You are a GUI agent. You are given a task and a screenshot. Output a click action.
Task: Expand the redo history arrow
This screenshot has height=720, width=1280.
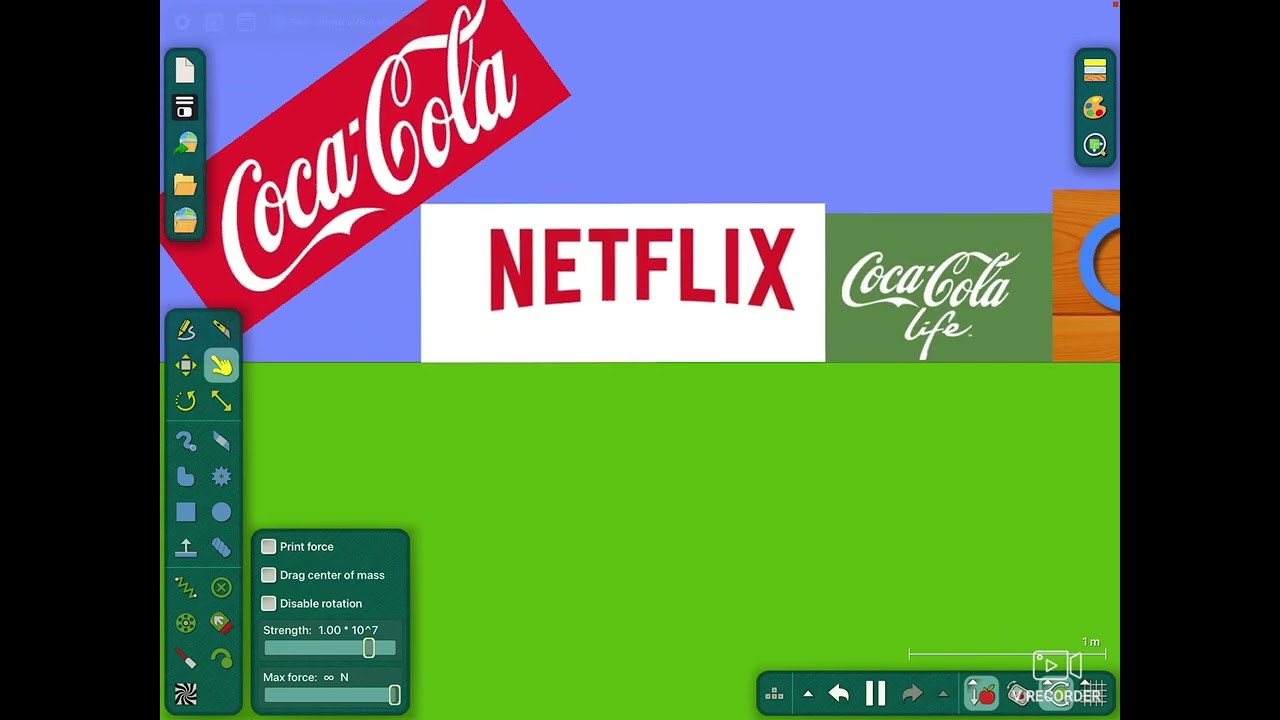943,694
